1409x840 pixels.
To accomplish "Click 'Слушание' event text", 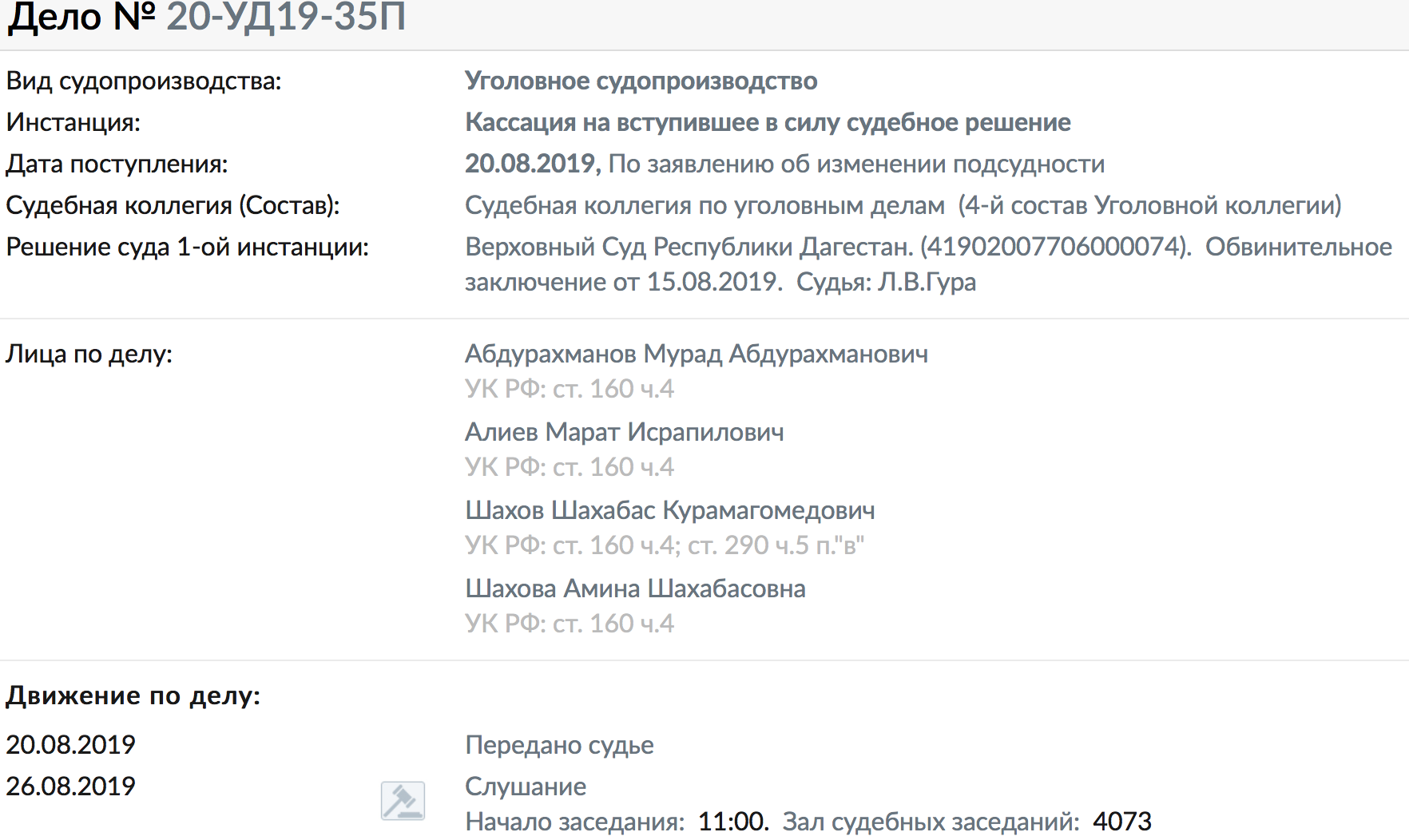I will (x=526, y=787).
